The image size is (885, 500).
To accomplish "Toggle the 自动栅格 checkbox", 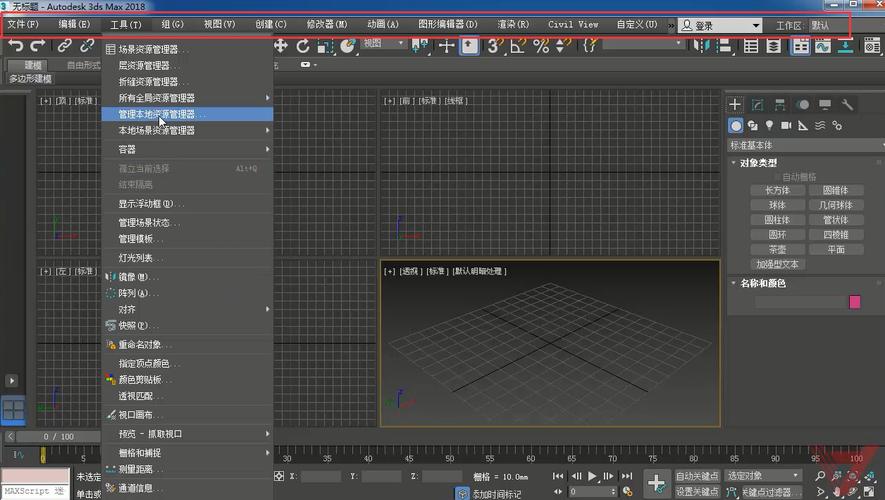I will pyautogui.click(x=777, y=177).
